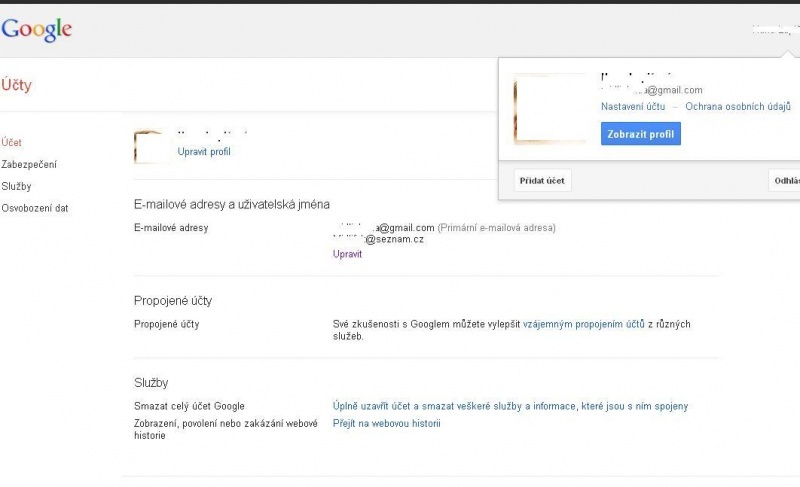Go to Služby in the sidebar
This screenshot has width=800, height=487.
point(16,186)
